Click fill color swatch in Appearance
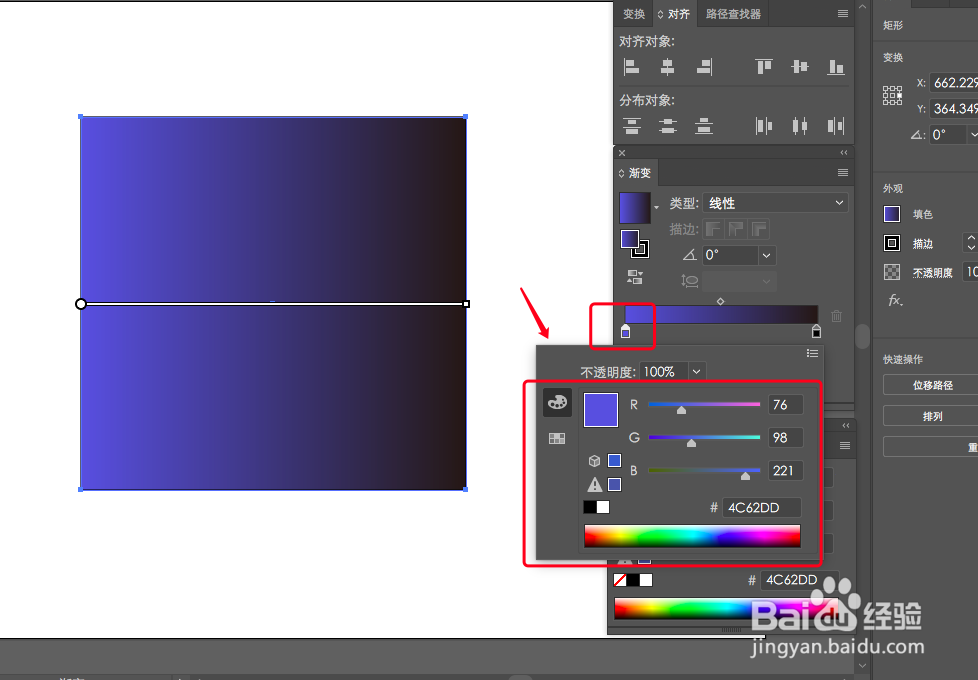Viewport: 978px width, 680px height. point(892,214)
